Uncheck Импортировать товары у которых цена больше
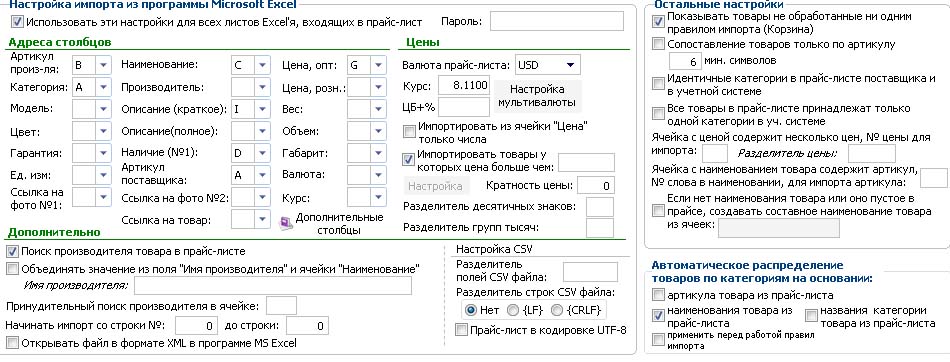The image size is (950, 362). click(x=409, y=159)
